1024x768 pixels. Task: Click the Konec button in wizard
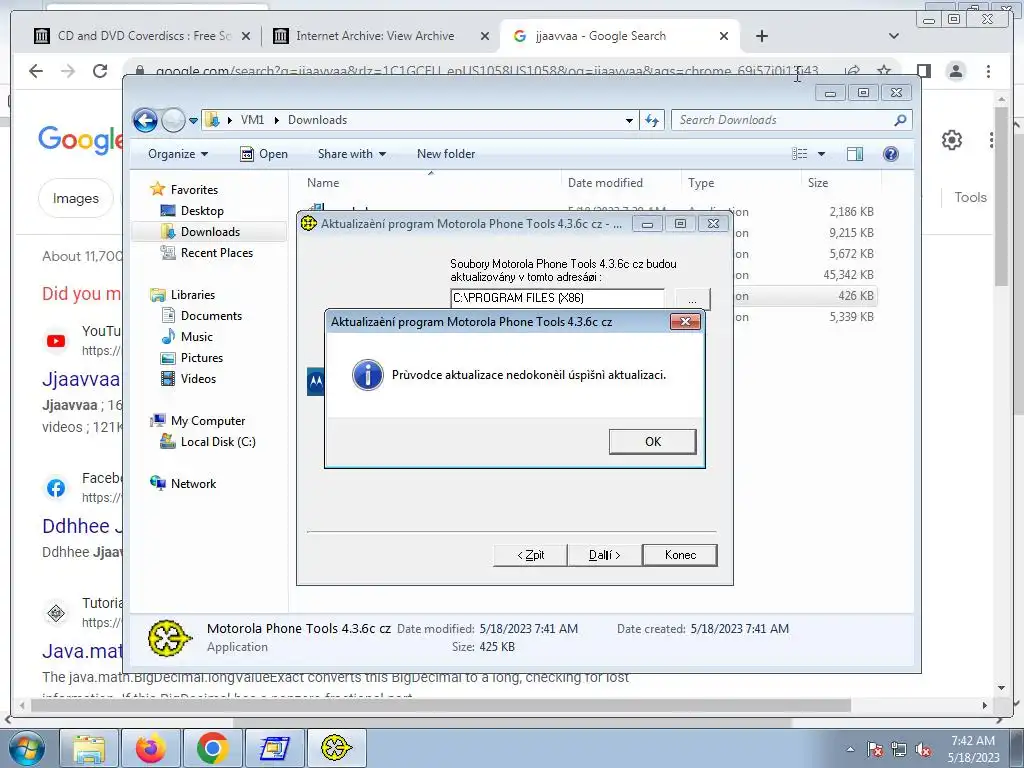pos(680,555)
